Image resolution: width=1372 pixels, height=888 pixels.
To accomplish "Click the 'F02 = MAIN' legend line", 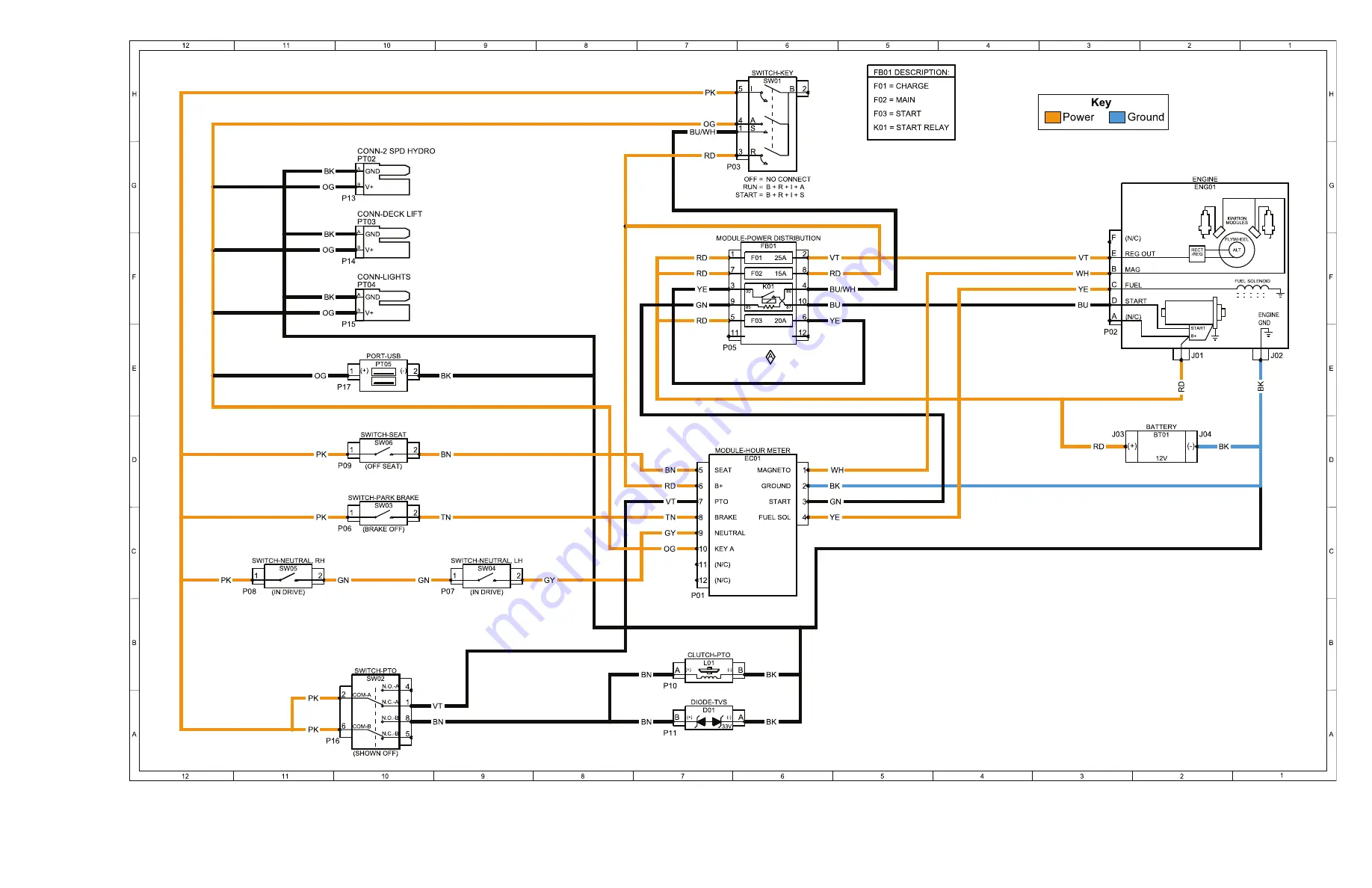I will tap(894, 99).
